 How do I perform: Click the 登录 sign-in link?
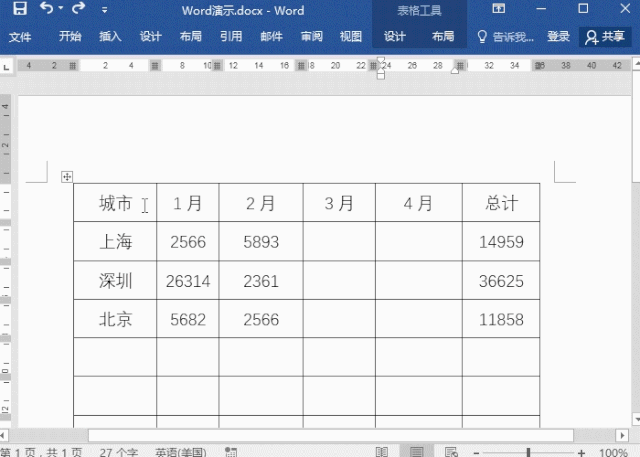(x=558, y=37)
